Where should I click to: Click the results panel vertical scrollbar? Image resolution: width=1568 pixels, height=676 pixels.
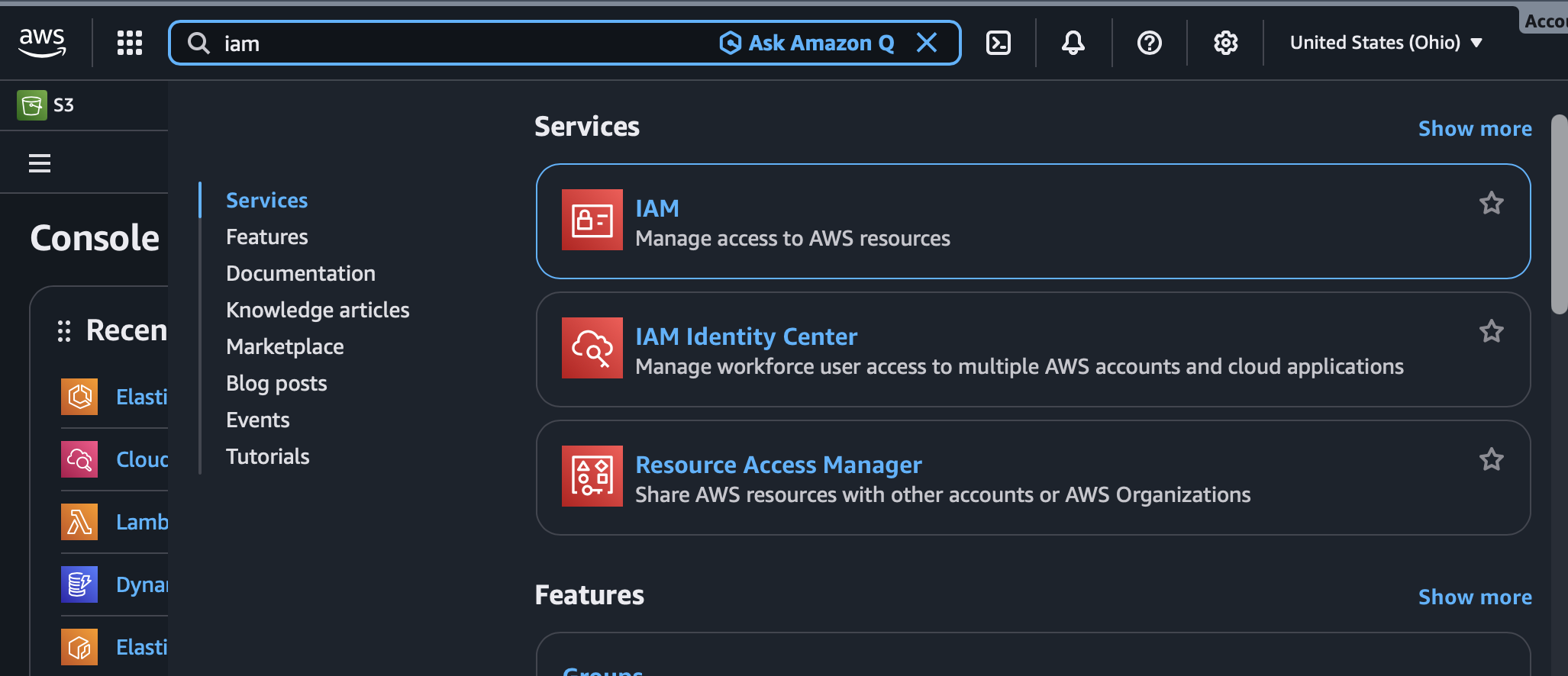1560,214
